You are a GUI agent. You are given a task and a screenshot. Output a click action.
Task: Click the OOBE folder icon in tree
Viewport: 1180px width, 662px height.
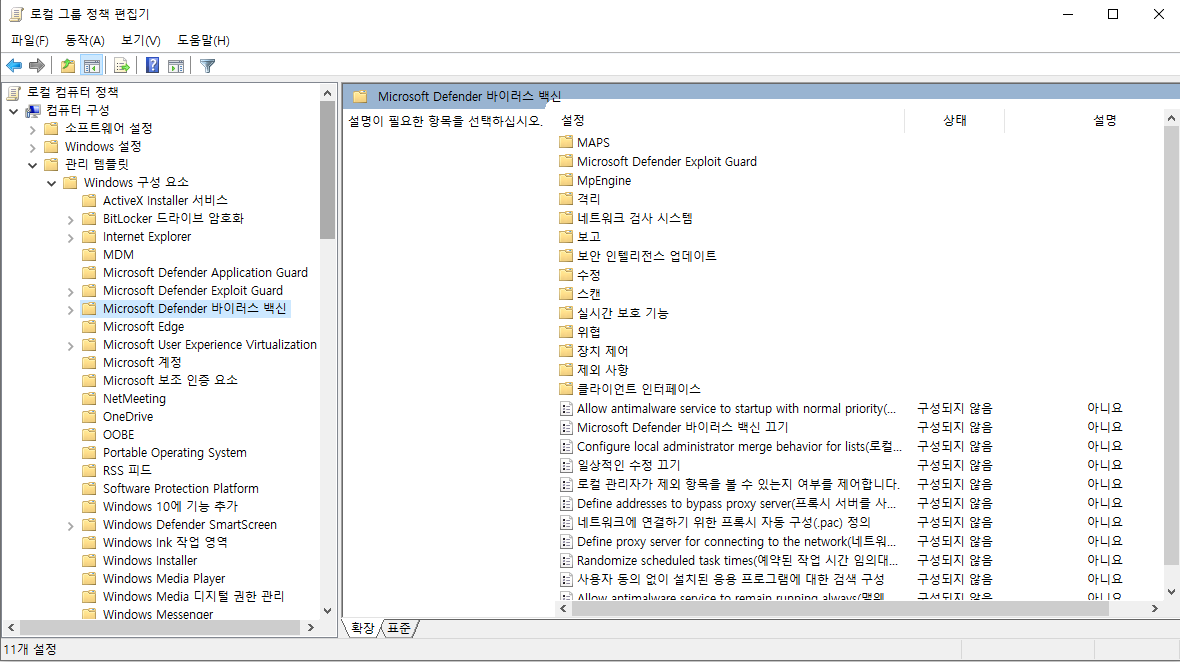tap(89, 434)
